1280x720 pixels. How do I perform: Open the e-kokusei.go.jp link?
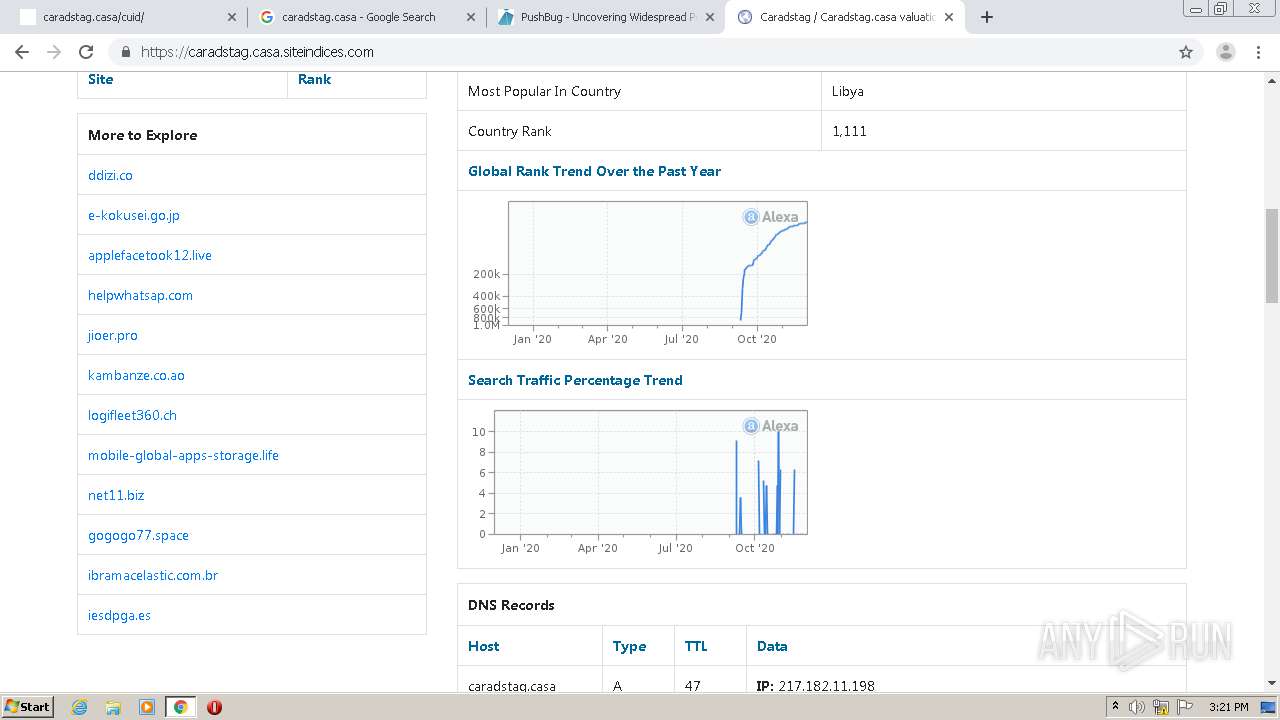pyautogui.click(x=134, y=215)
